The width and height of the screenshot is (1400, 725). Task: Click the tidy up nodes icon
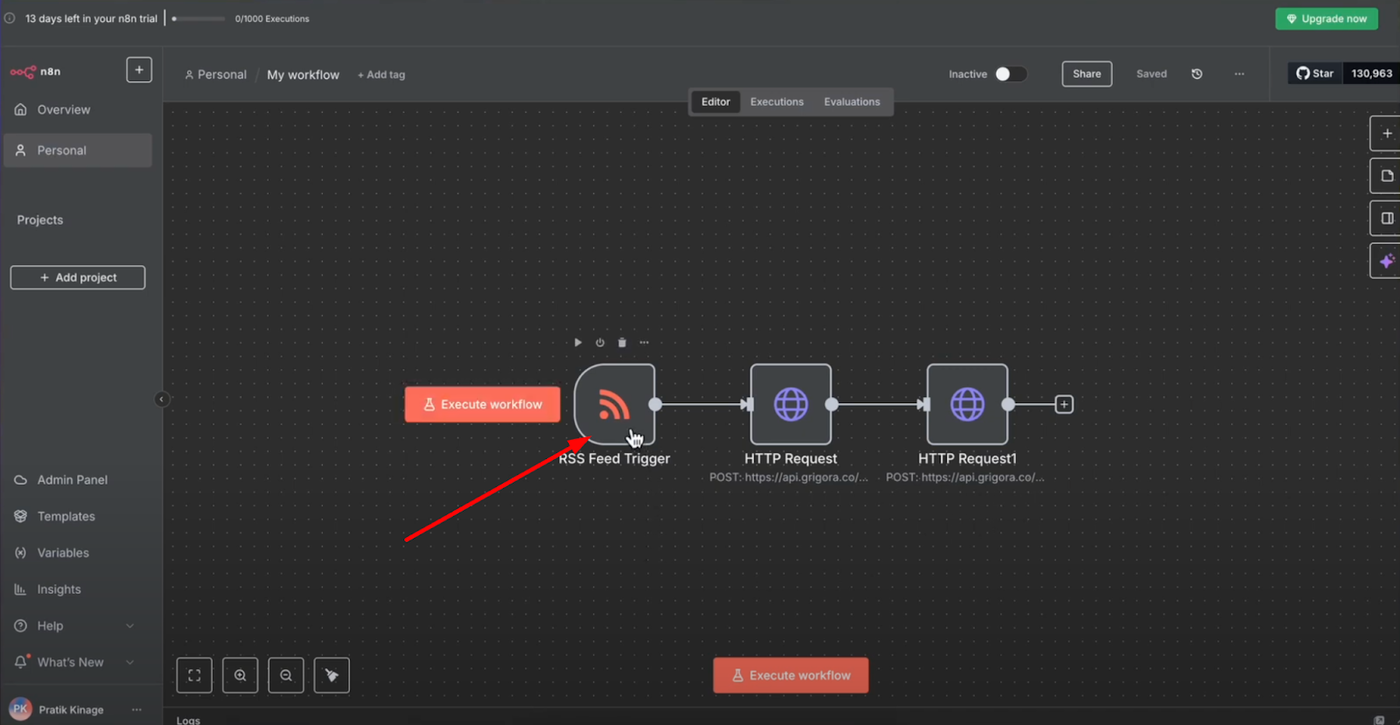pos(332,675)
